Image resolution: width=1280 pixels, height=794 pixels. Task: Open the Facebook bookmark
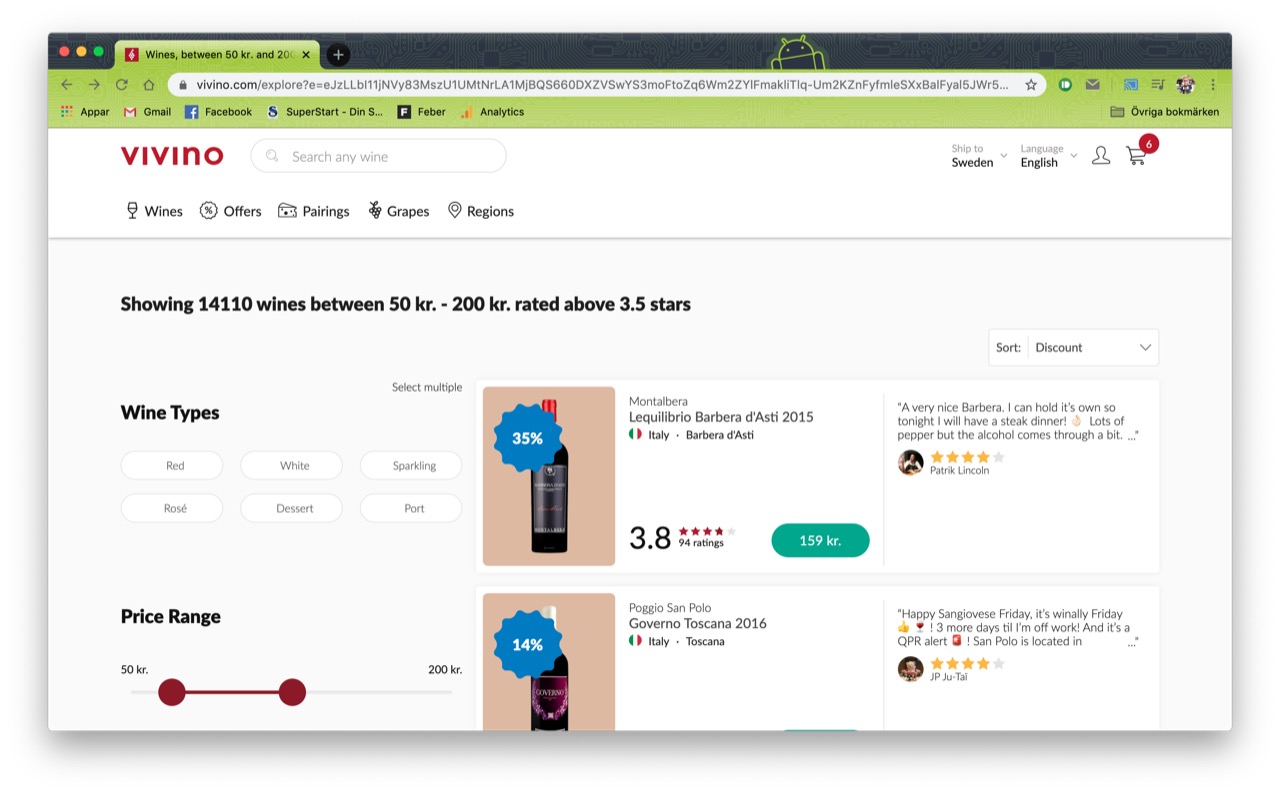[x=218, y=112]
